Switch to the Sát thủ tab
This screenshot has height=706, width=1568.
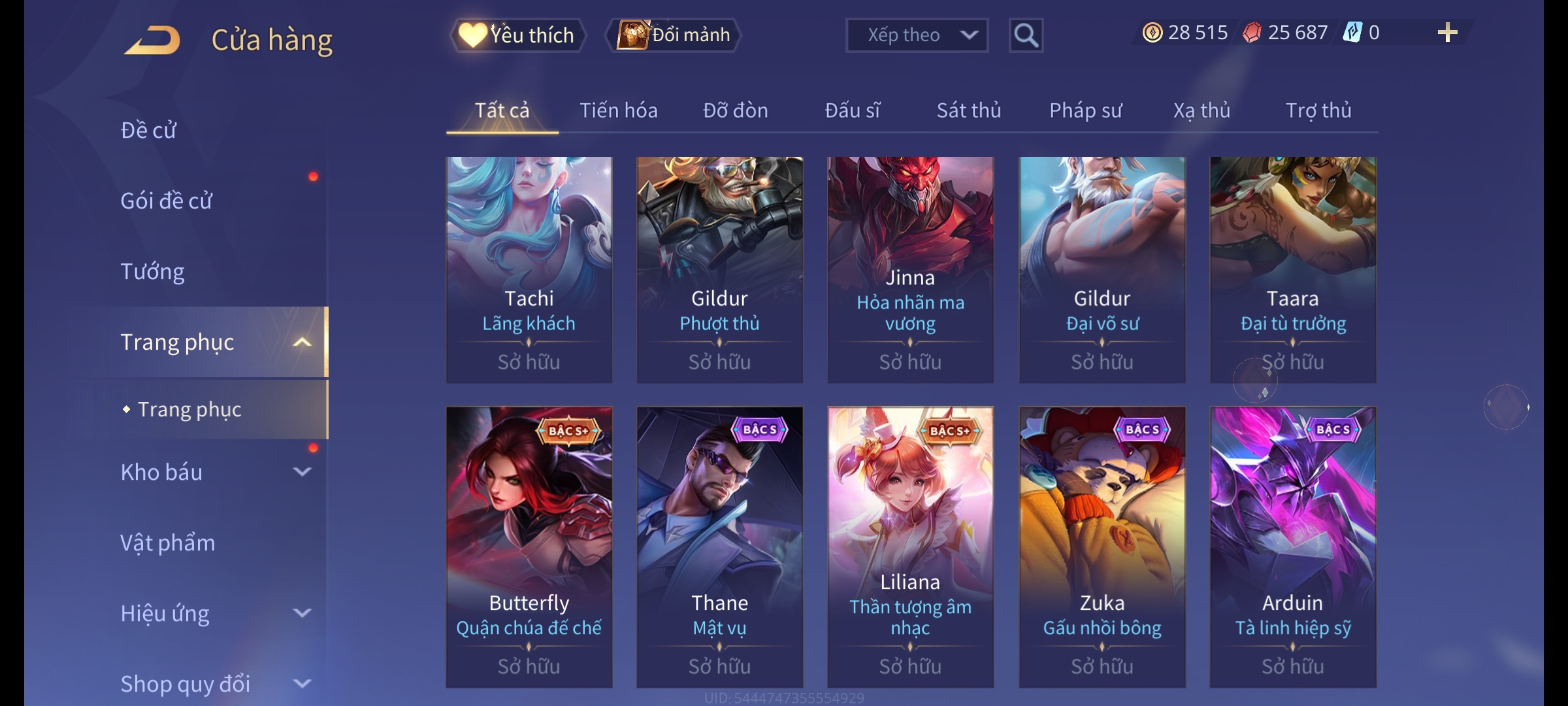click(x=969, y=110)
